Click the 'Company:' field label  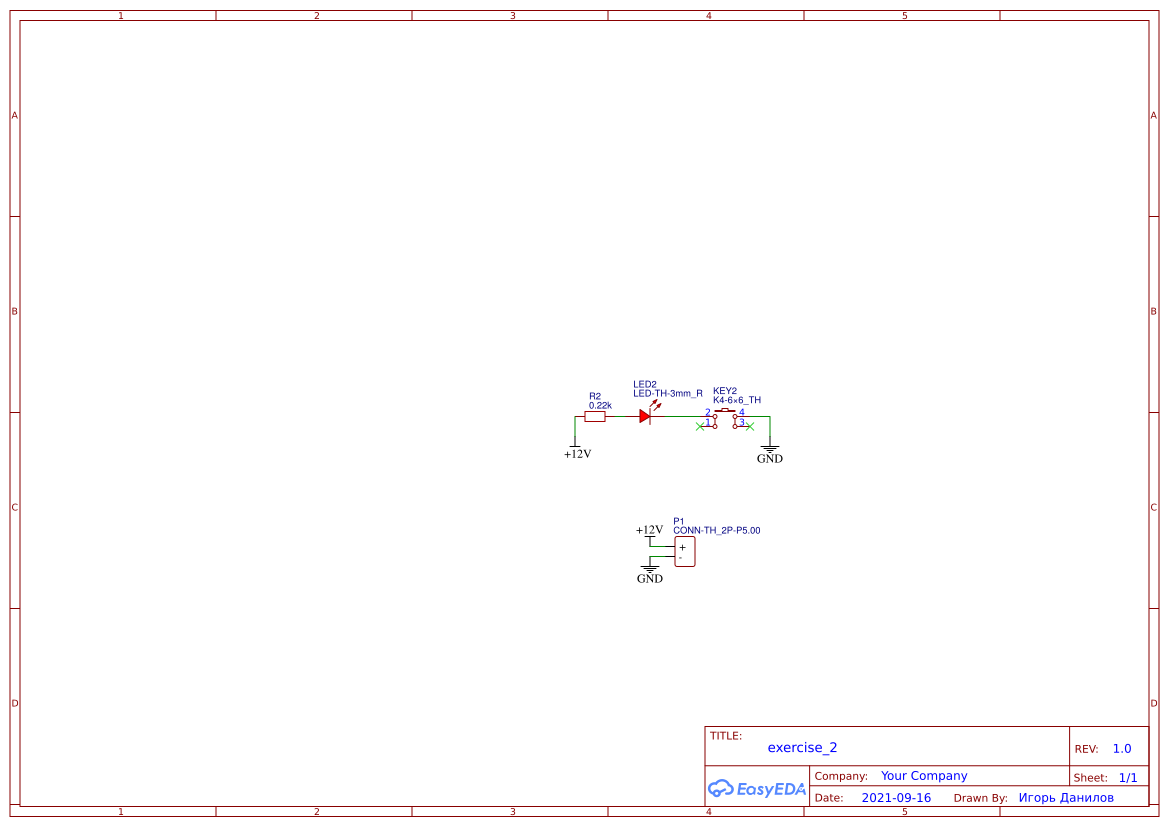pyautogui.click(x=841, y=776)
